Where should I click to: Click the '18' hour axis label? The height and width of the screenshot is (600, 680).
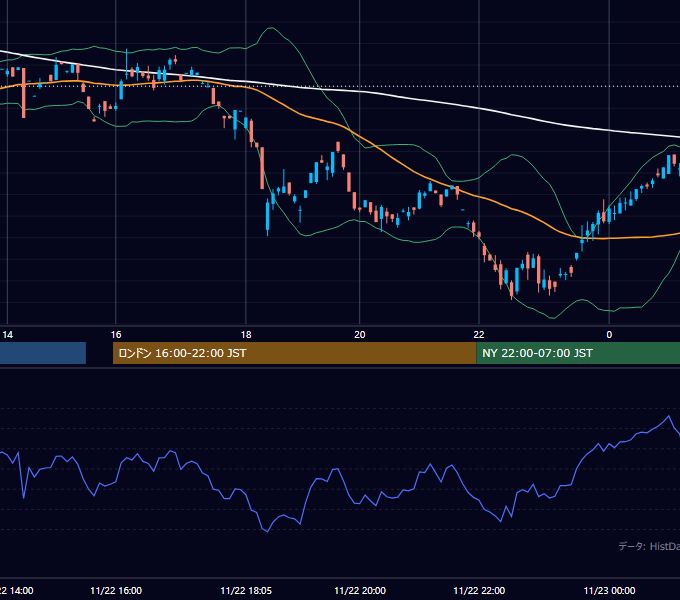pos(246,335)
